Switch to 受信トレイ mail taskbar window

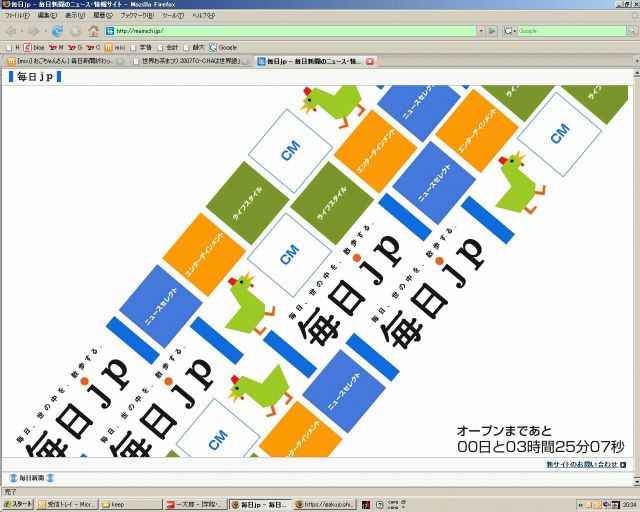(x=67, y=504)
